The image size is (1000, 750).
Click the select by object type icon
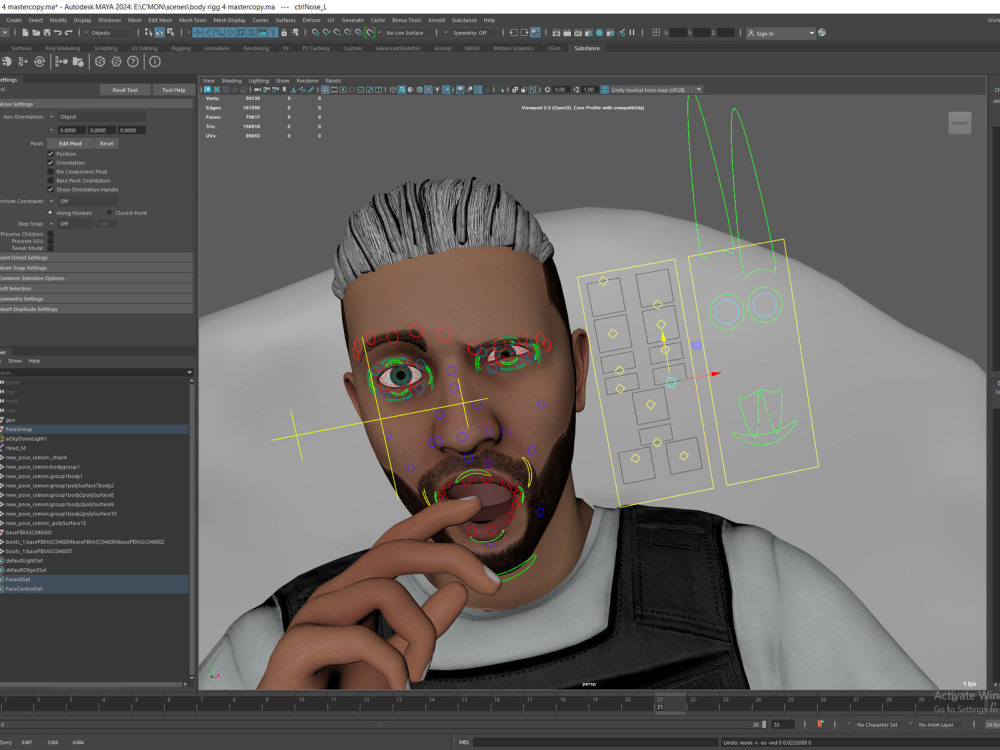coord(159,33)
